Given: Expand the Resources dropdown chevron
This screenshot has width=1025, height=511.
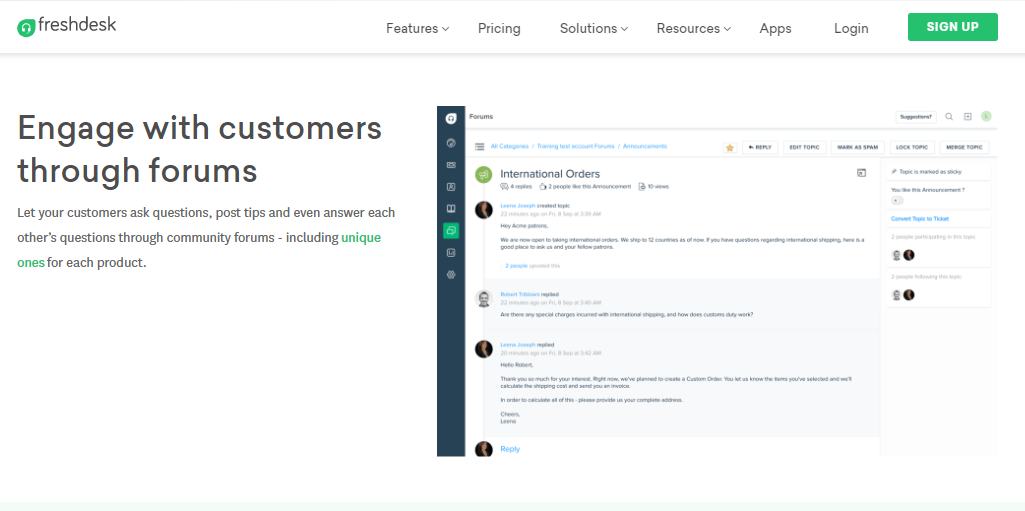Looking at the screenshot, I should [728, 29].
